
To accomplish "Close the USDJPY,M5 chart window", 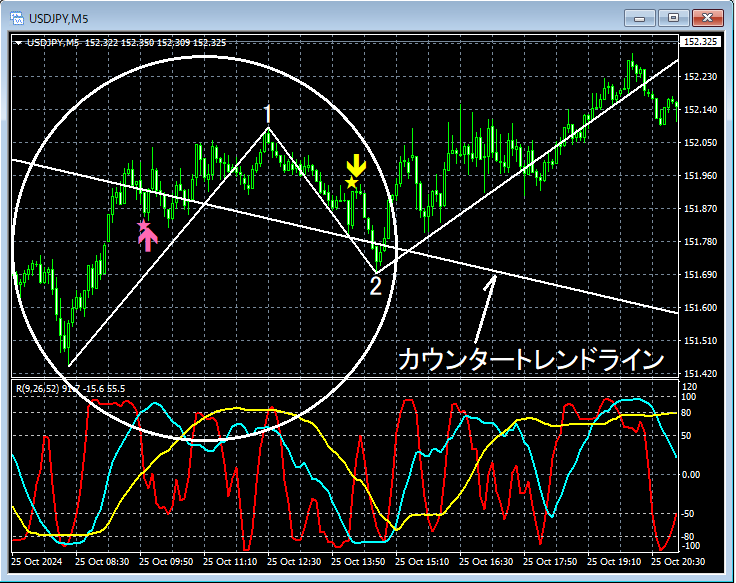I will pyautogui.click(x=707, y=18).
